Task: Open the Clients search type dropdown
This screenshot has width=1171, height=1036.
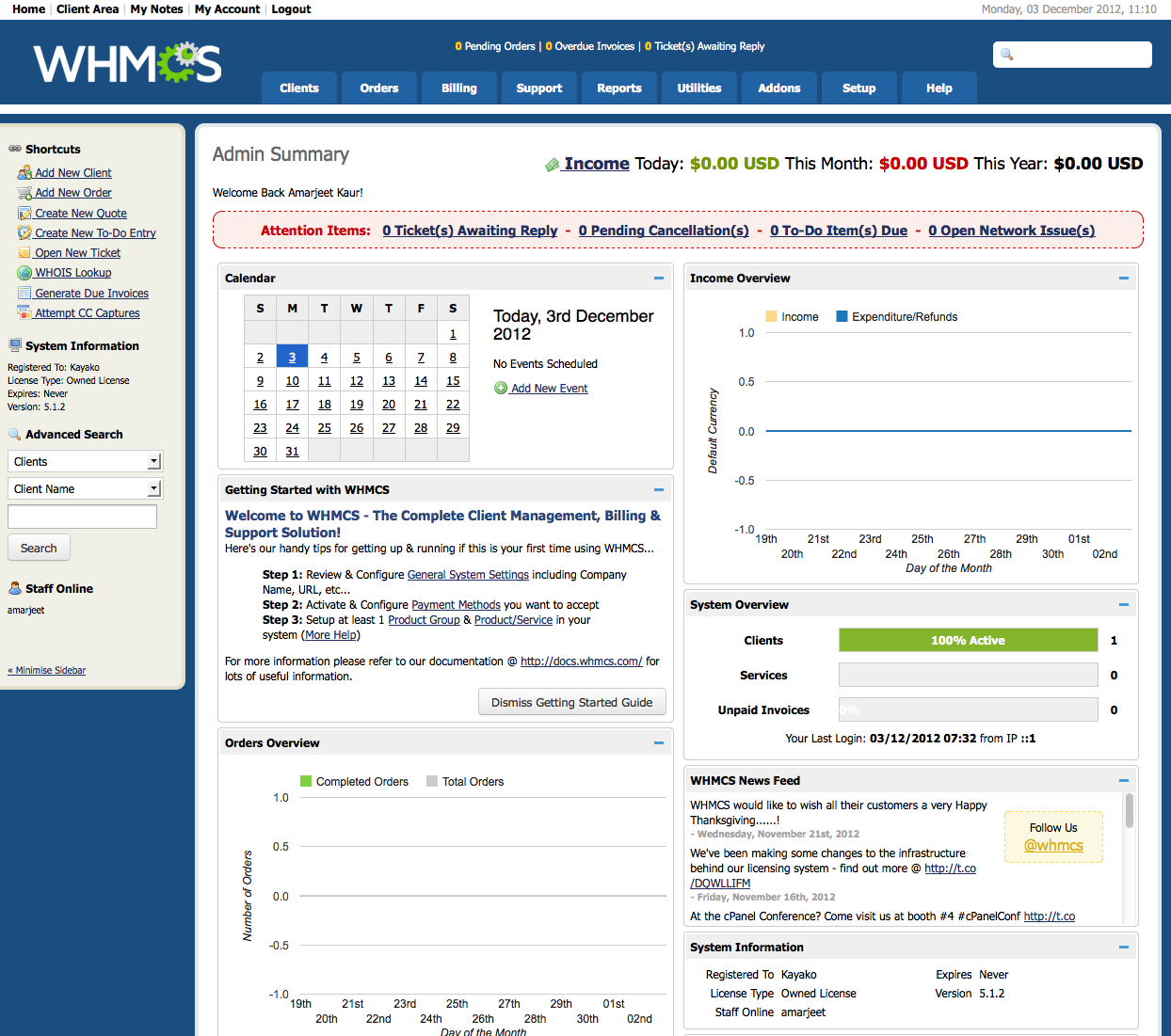Action: click(x=86, y=461)
